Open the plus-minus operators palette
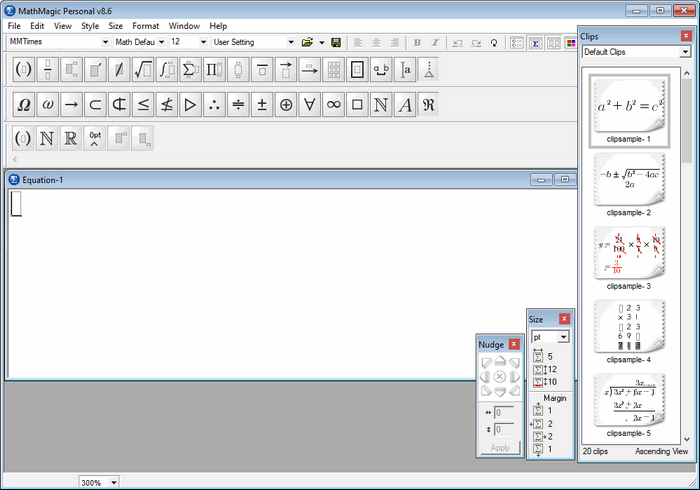Viewport: 700px width, 490px height. (262, 104)
